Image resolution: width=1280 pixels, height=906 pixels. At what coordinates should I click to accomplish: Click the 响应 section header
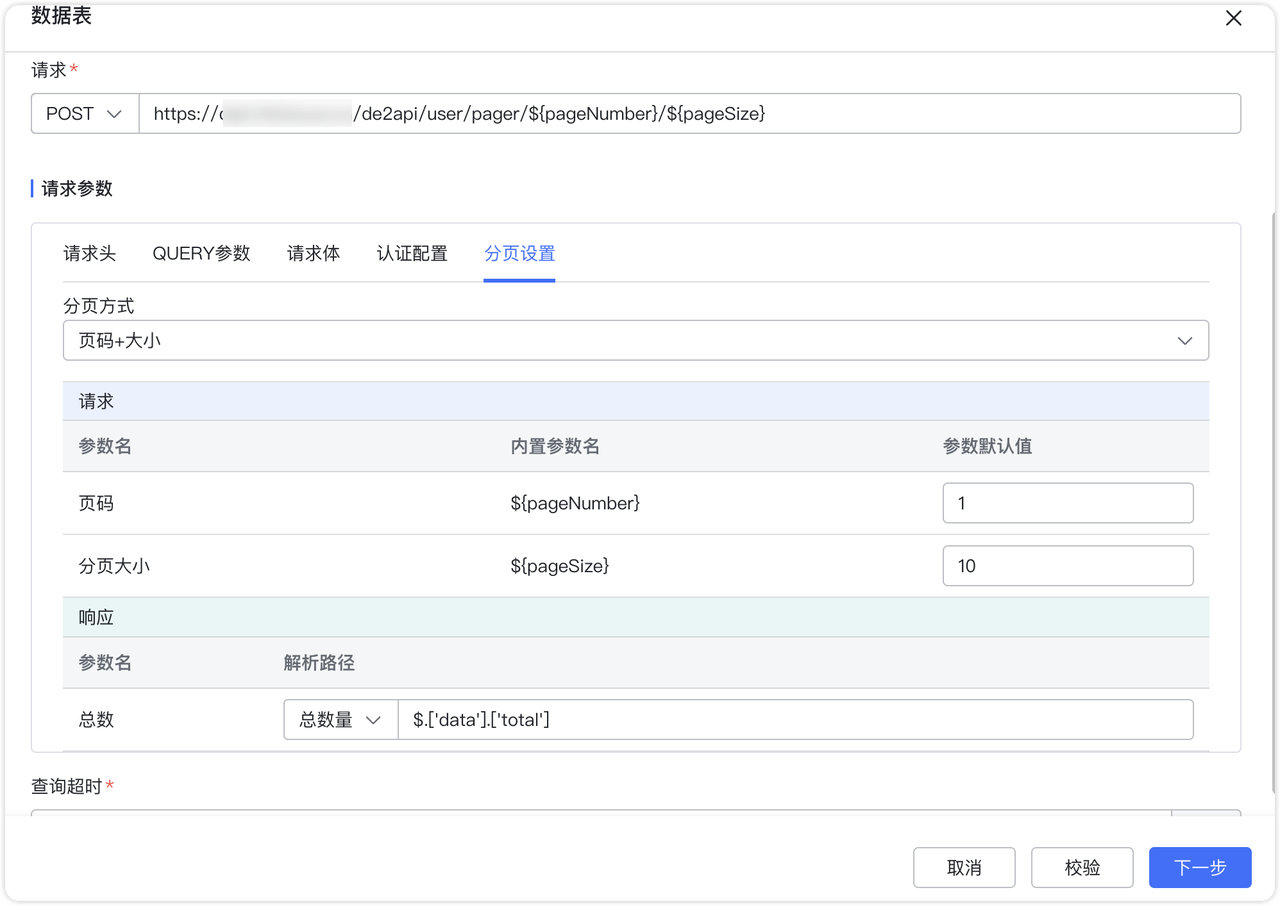(x=636, y=618)
